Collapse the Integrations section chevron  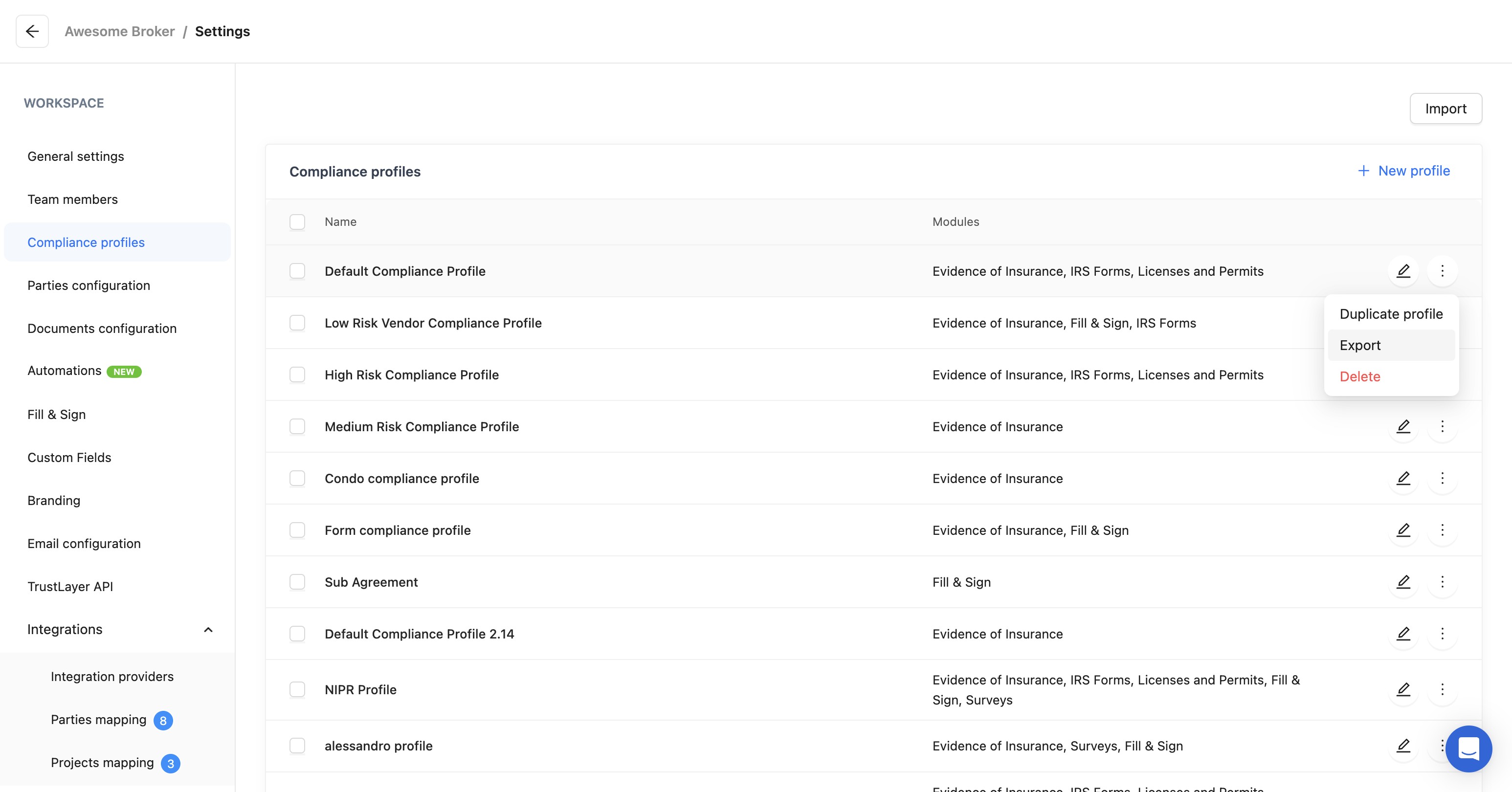208,630
